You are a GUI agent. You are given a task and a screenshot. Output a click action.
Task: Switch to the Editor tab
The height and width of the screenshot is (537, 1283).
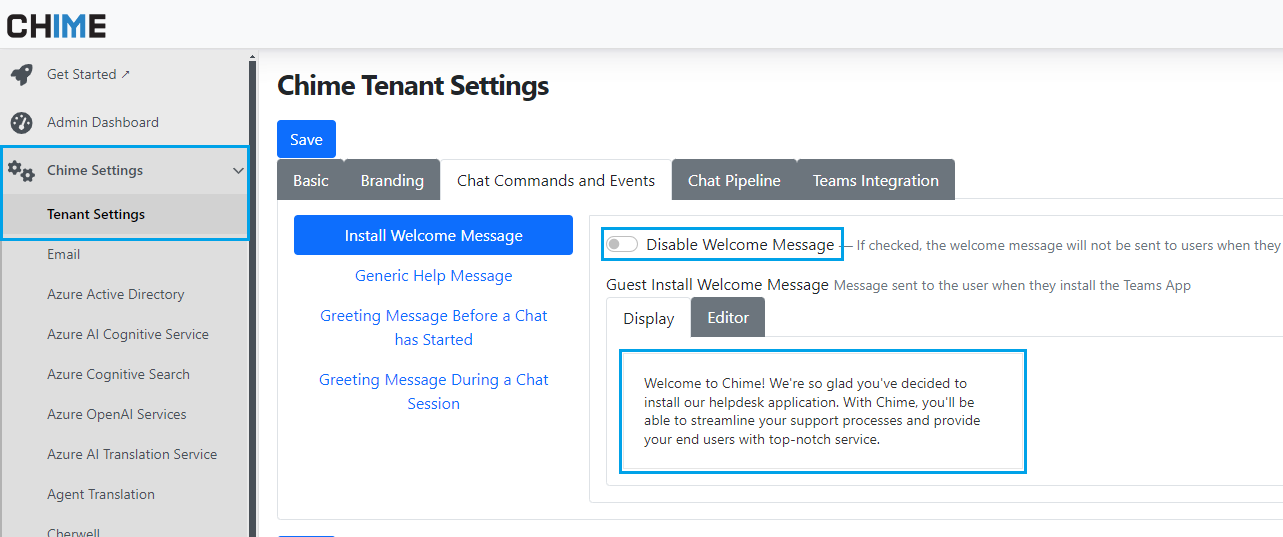click(728, 318)
